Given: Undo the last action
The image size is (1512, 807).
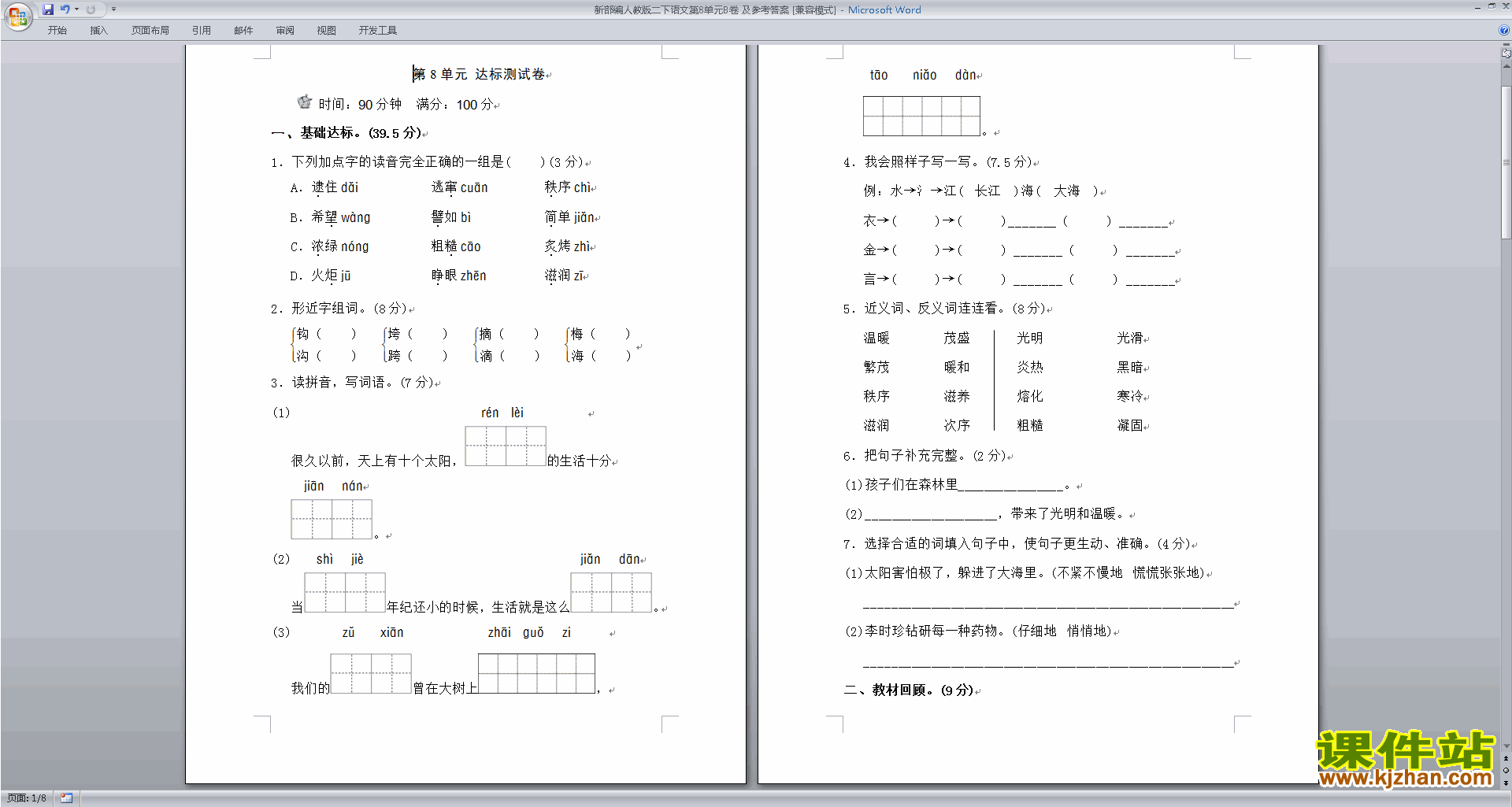Looking at the screenshot, I should click(x=65, y=9).
